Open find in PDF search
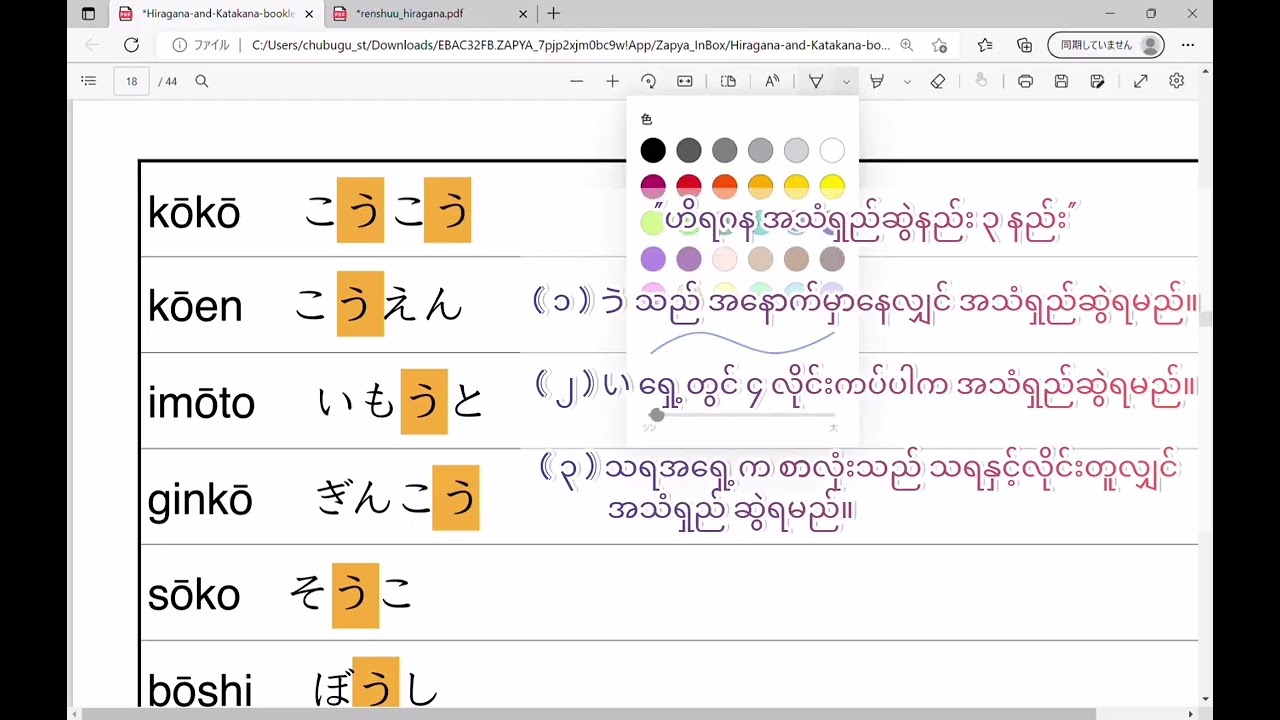1280x720 pixels. 201,81
